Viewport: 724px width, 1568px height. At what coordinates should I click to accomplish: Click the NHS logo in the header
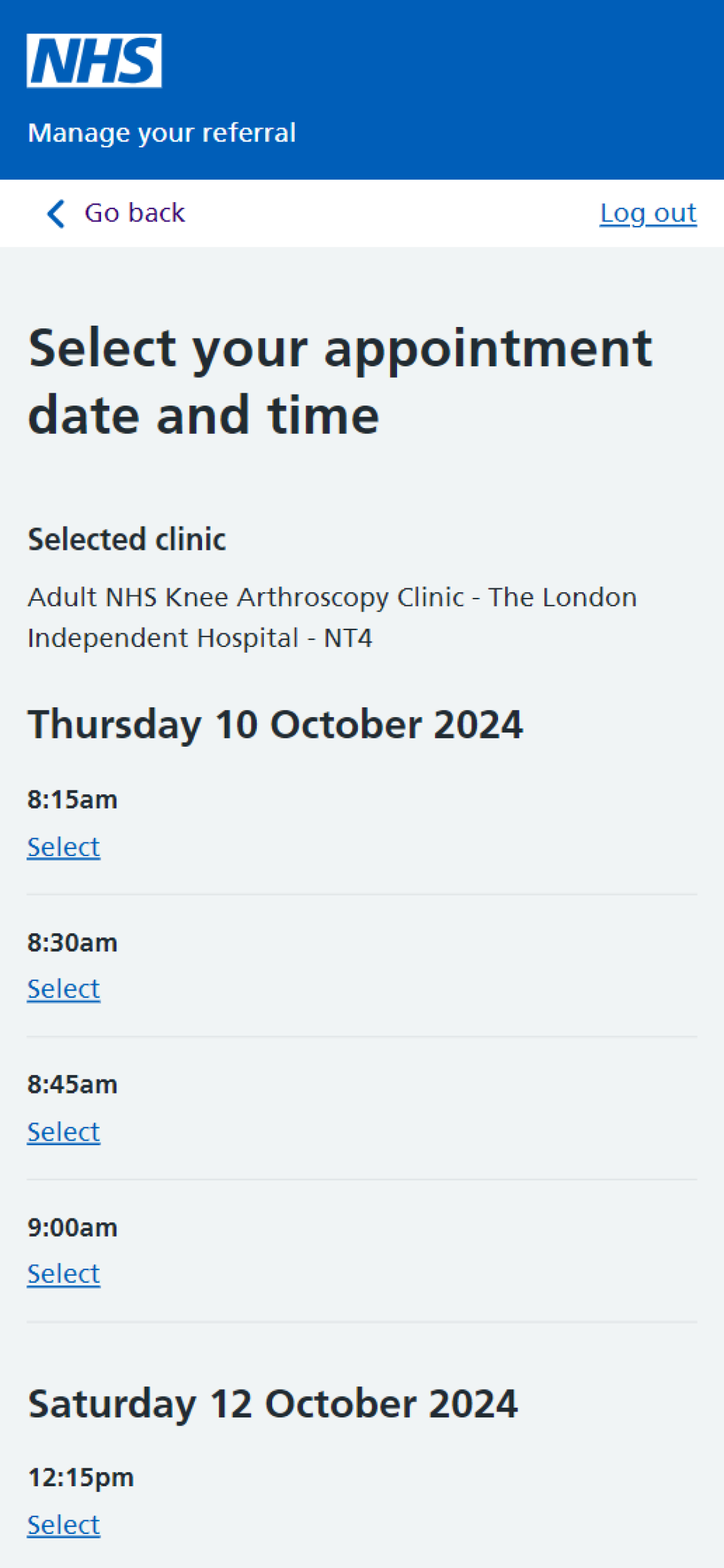[94, 61]
